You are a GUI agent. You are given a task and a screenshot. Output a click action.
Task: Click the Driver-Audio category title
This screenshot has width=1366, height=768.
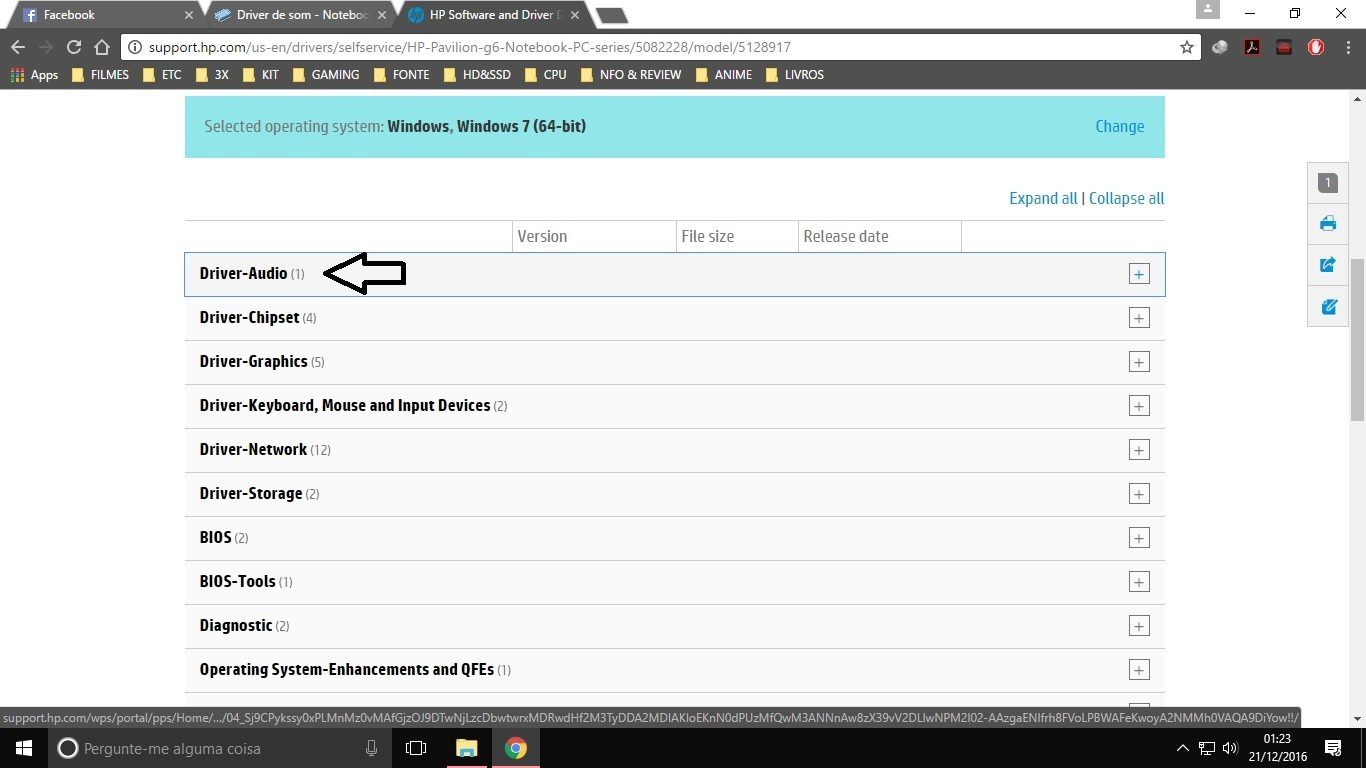pos(243,273)
